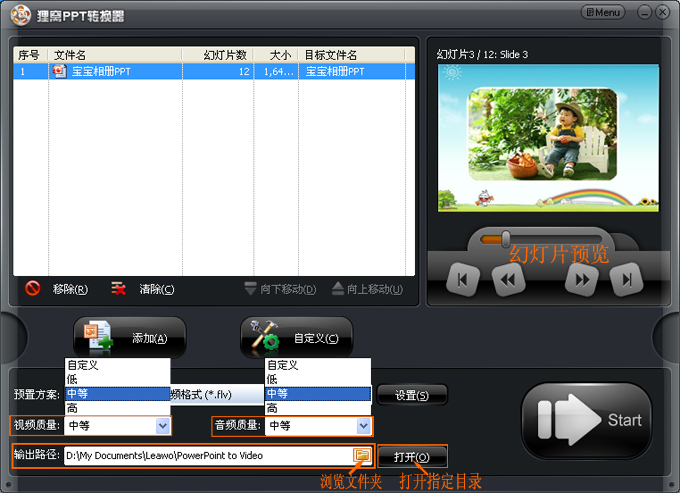Click the 文件名 column header

[115, 55]
